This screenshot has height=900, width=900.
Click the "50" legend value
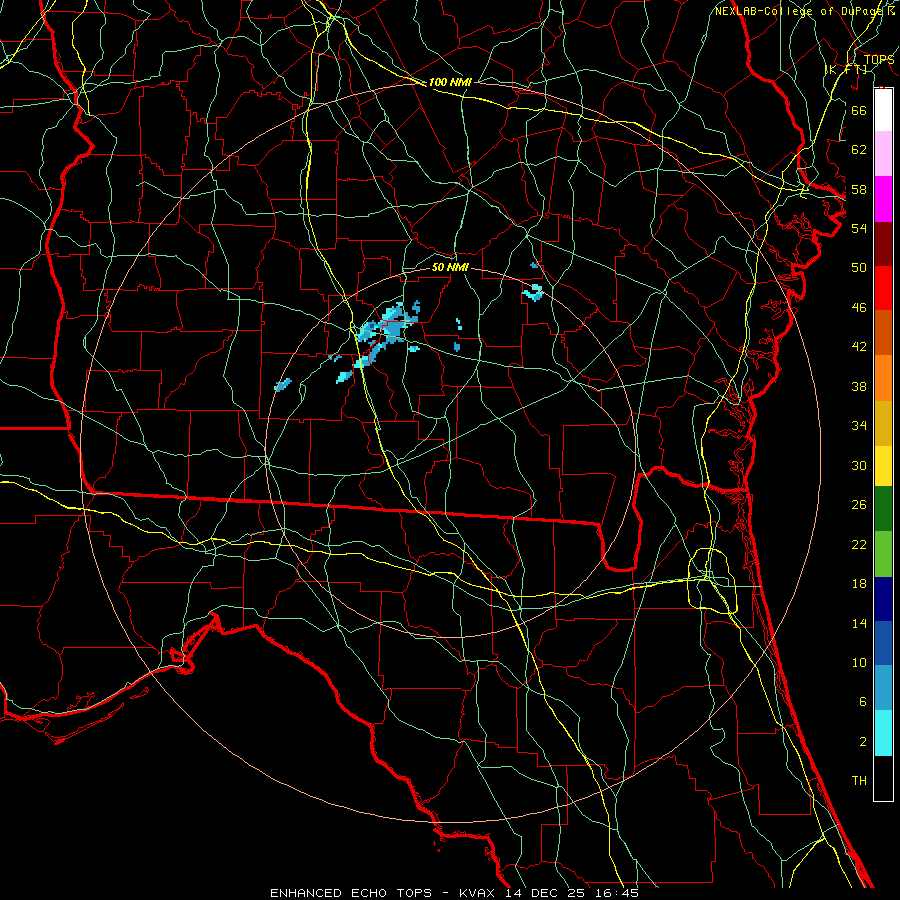(859, 267)
